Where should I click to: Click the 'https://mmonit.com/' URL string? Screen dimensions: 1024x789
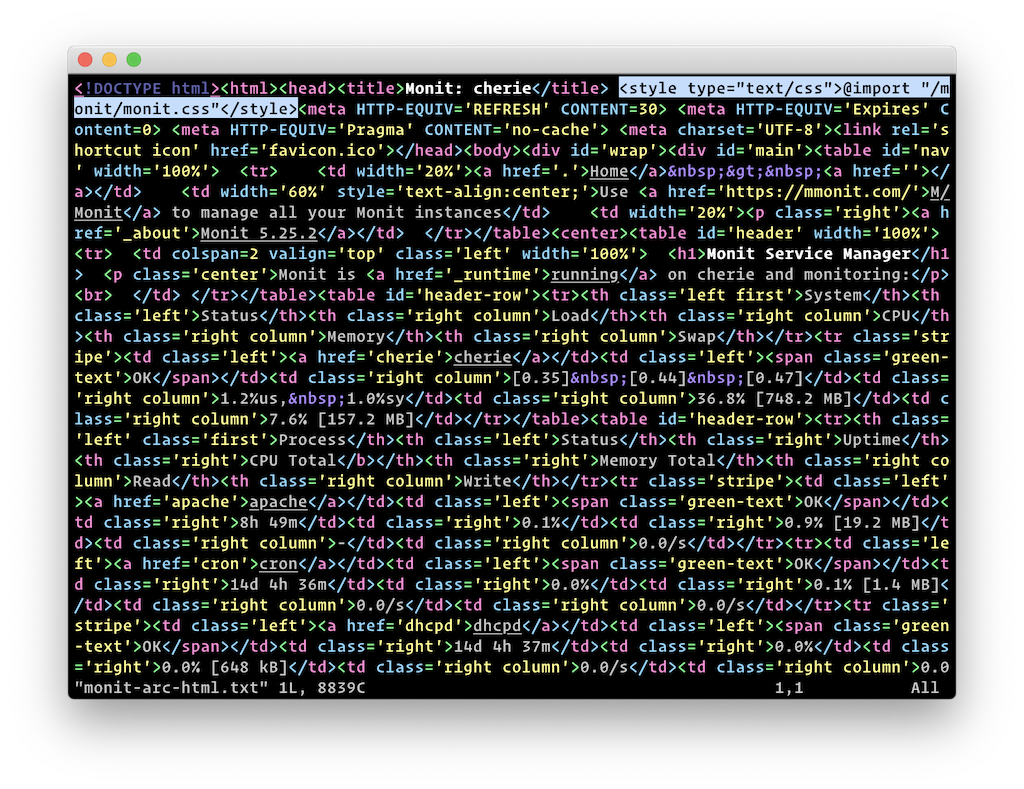tap(819, 192)
